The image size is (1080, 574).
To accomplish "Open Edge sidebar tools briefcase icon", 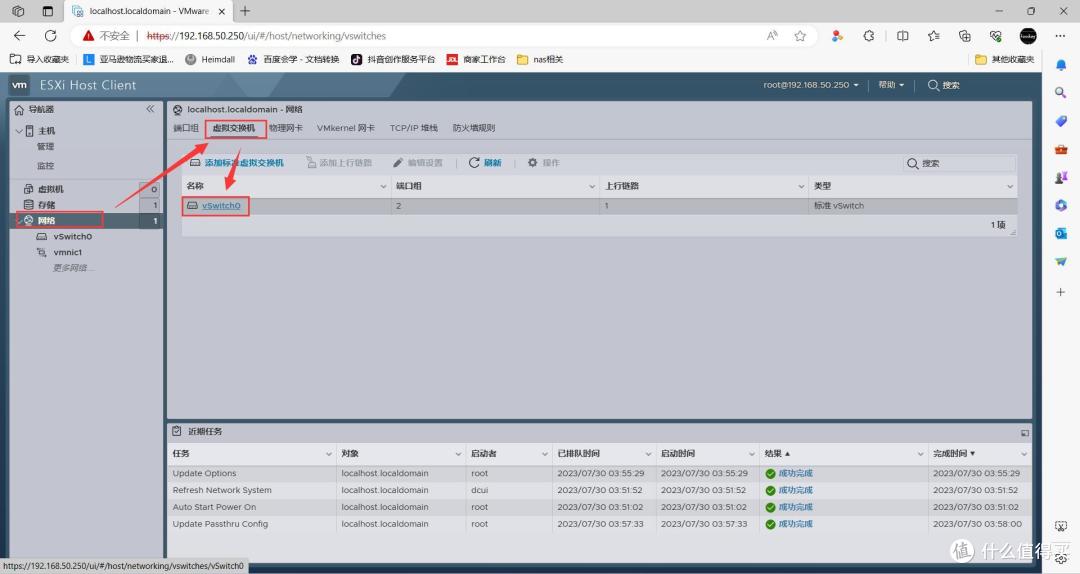I will [1061, 149].
